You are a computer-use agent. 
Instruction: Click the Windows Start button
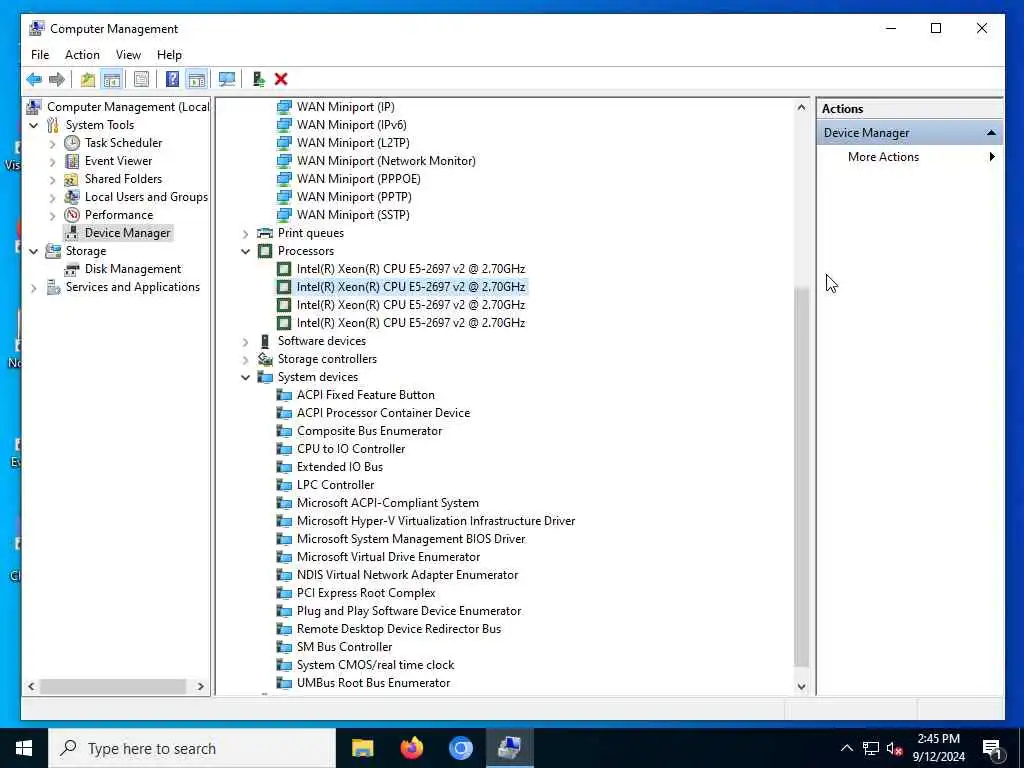[24, 748]
